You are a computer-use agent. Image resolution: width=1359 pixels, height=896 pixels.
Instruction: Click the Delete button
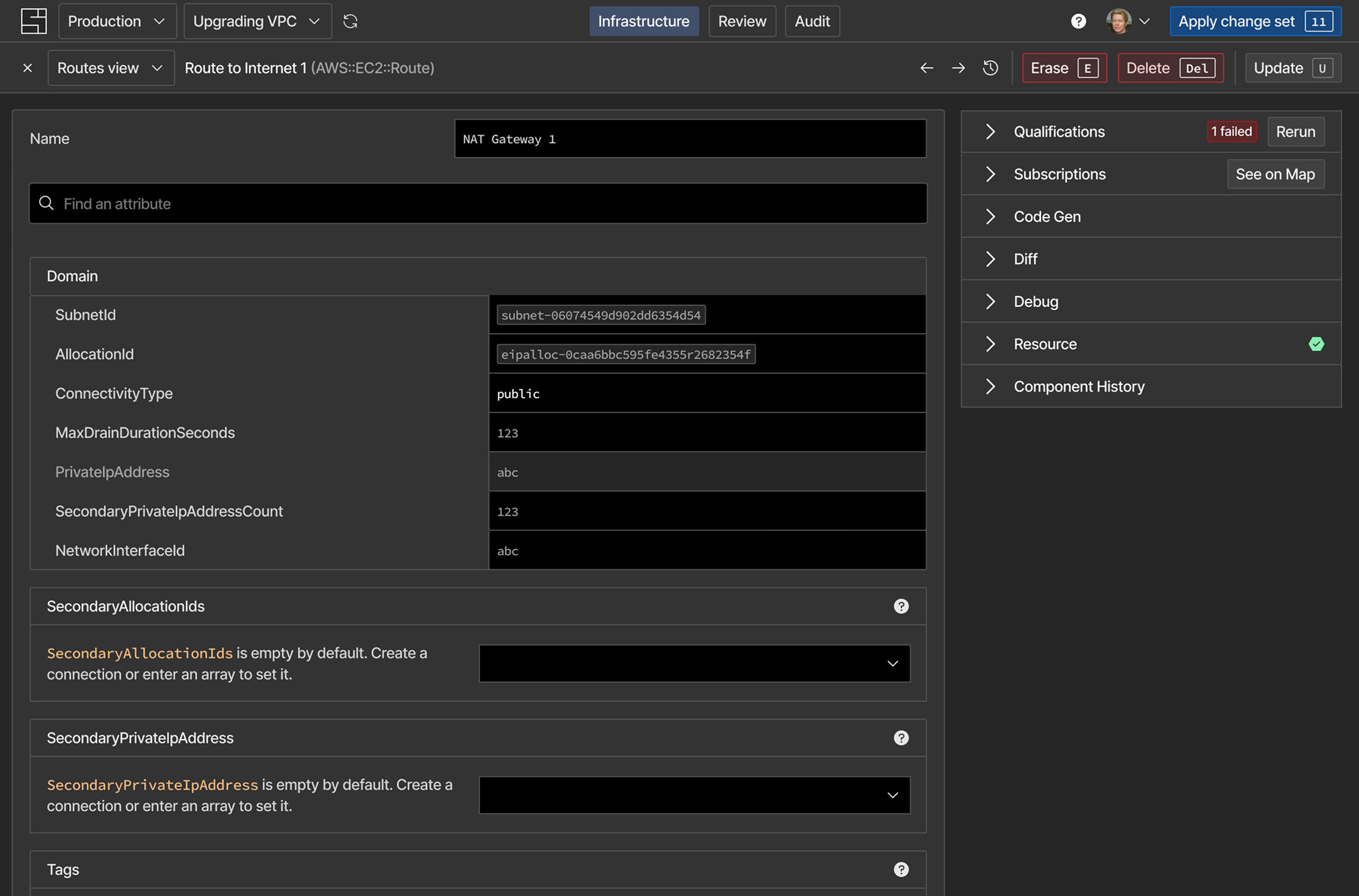[1170, 68]
